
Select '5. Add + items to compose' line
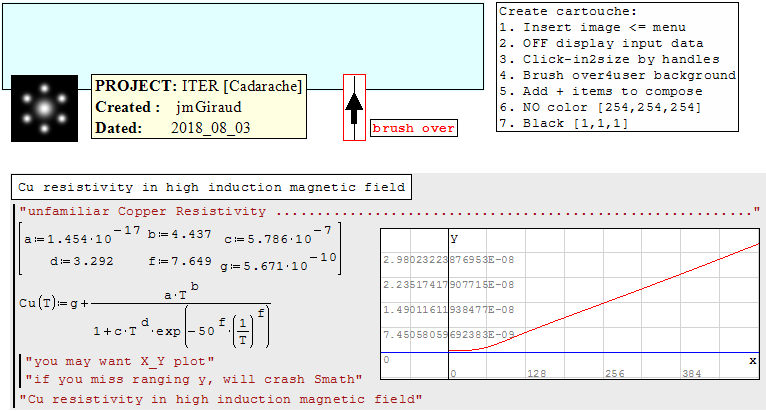(x=601, y=91)
